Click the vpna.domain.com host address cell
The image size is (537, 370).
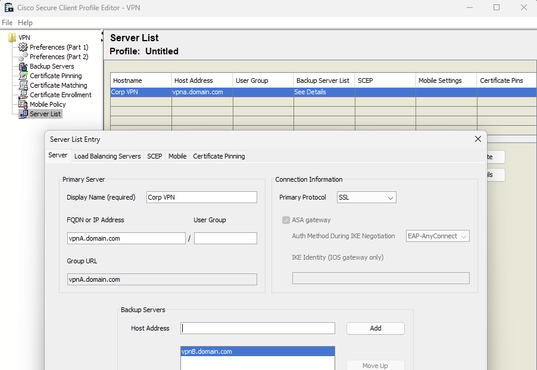tap(202, 92)
